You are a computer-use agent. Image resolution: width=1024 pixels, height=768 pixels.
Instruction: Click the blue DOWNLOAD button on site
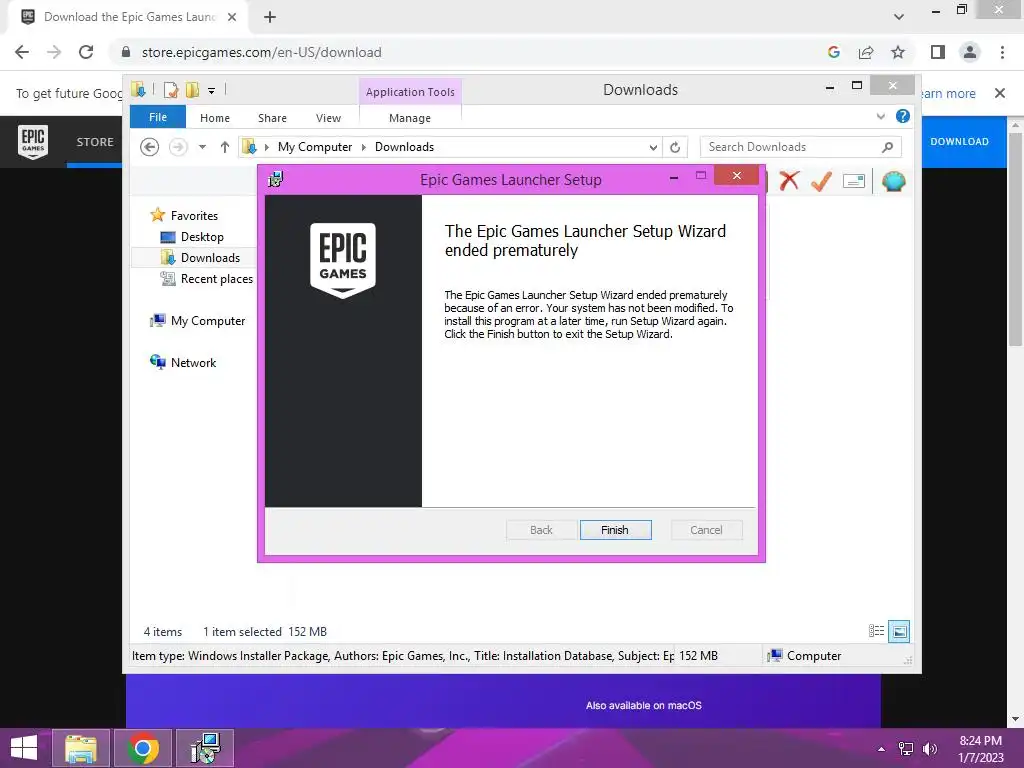[959, 141]
